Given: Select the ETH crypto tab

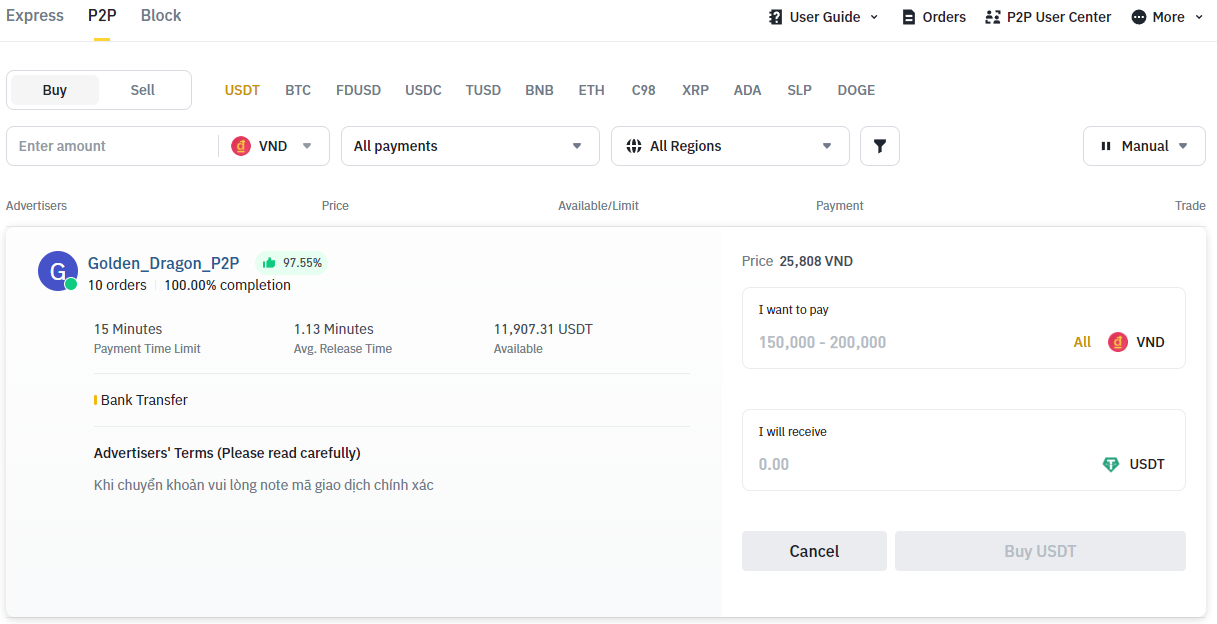Looking at the screenshot, I should (591, 90).
